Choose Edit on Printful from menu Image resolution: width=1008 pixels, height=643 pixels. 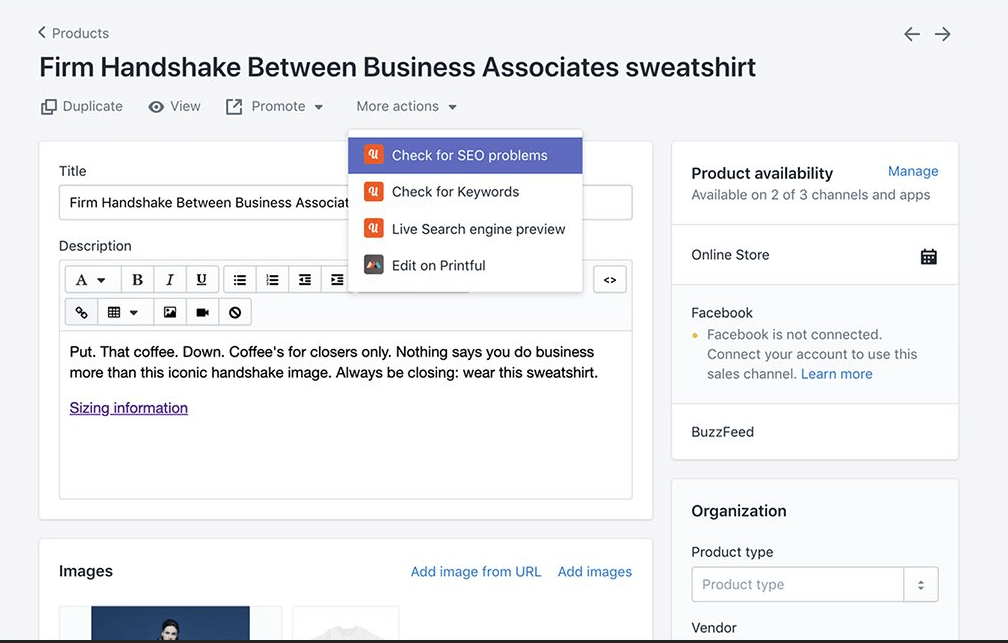pos(438,266)
